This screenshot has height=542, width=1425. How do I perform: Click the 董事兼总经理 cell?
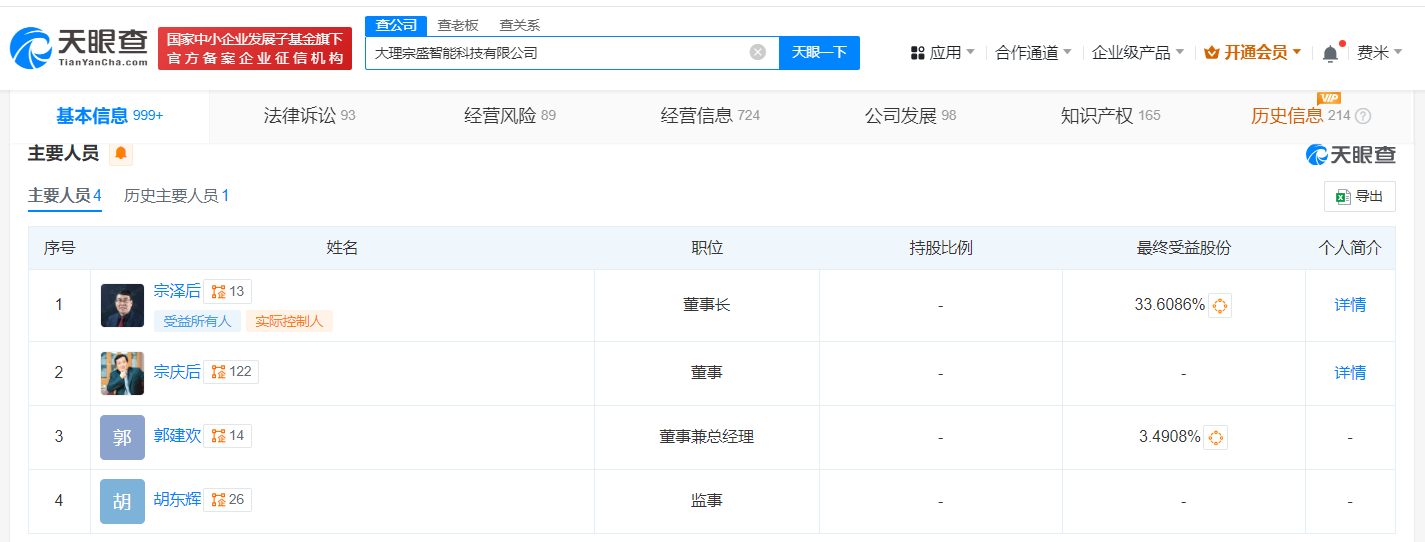(707, 437)
